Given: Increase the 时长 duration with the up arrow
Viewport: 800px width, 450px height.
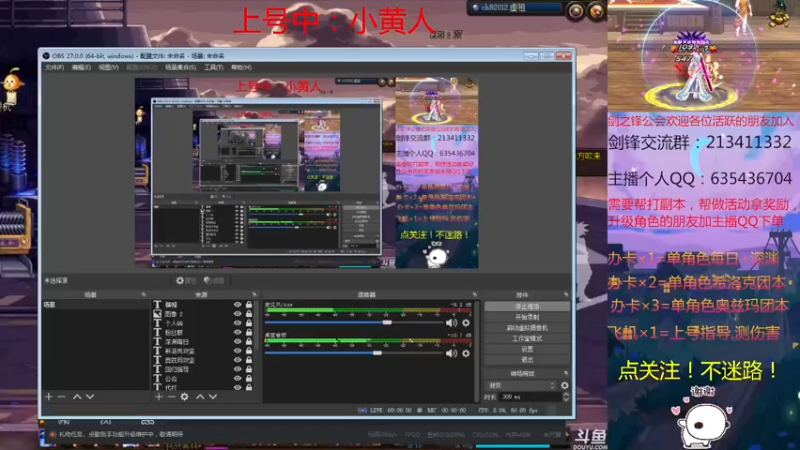Looking at the screenshot, I should 565,394.
